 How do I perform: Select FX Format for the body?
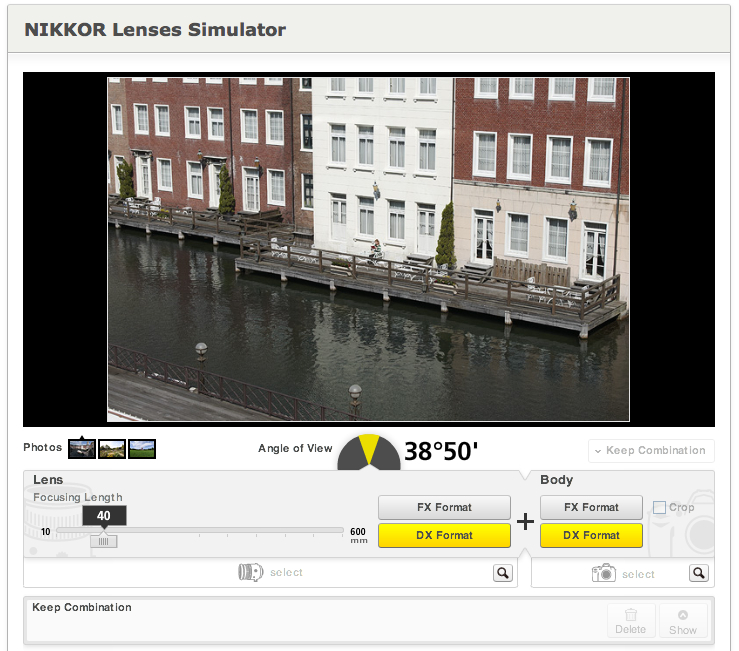(x=593, y=507)
